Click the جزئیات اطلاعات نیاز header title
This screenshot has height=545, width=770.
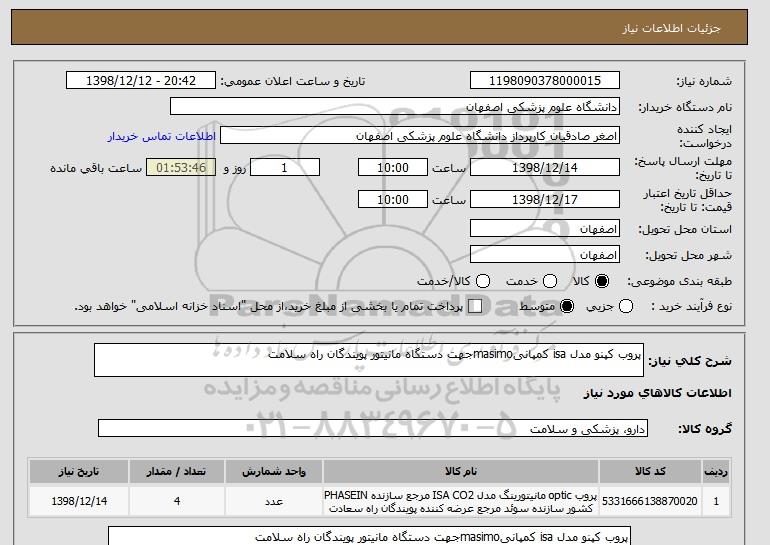point(671,28)
